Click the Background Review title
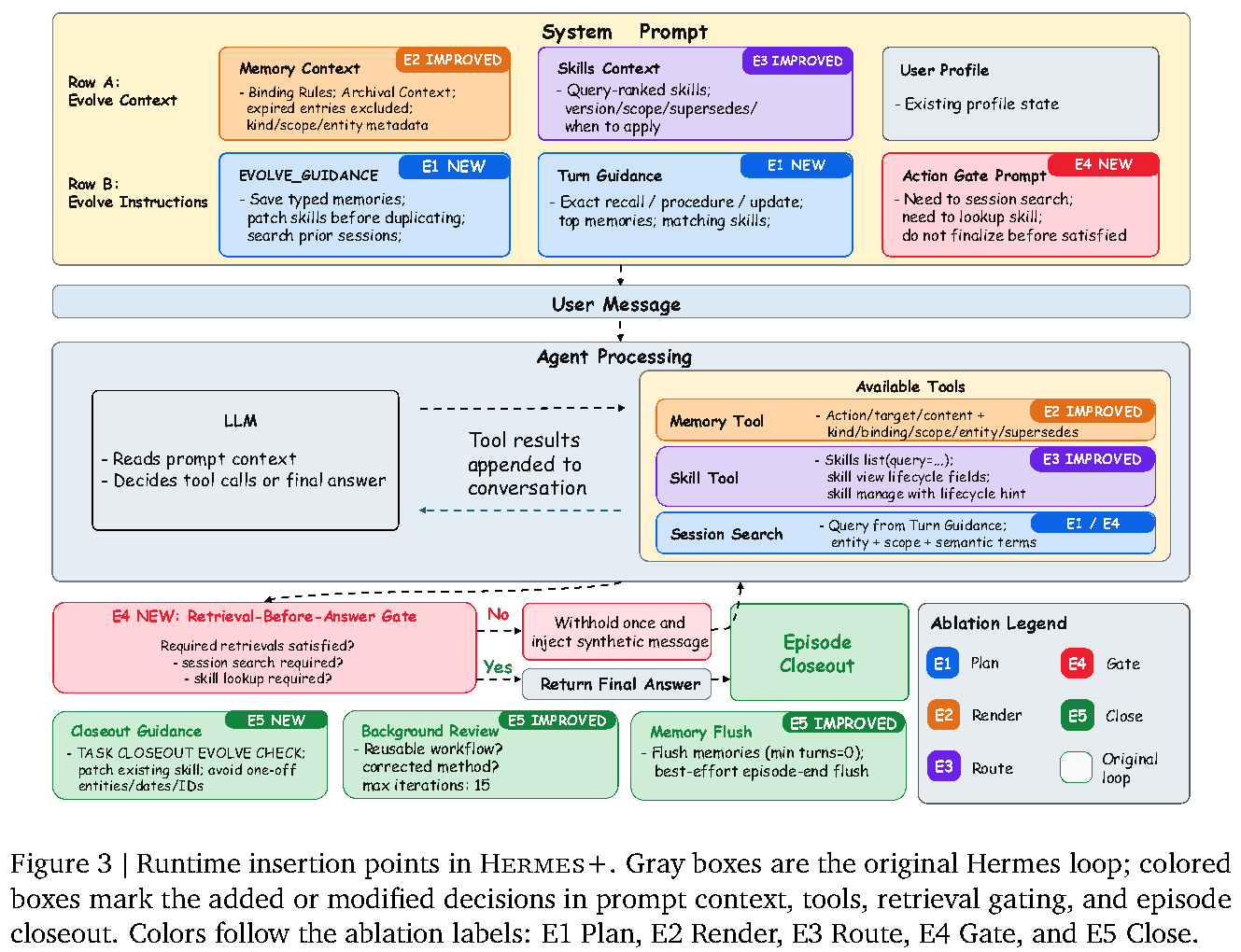 click(x=430, y=731)
